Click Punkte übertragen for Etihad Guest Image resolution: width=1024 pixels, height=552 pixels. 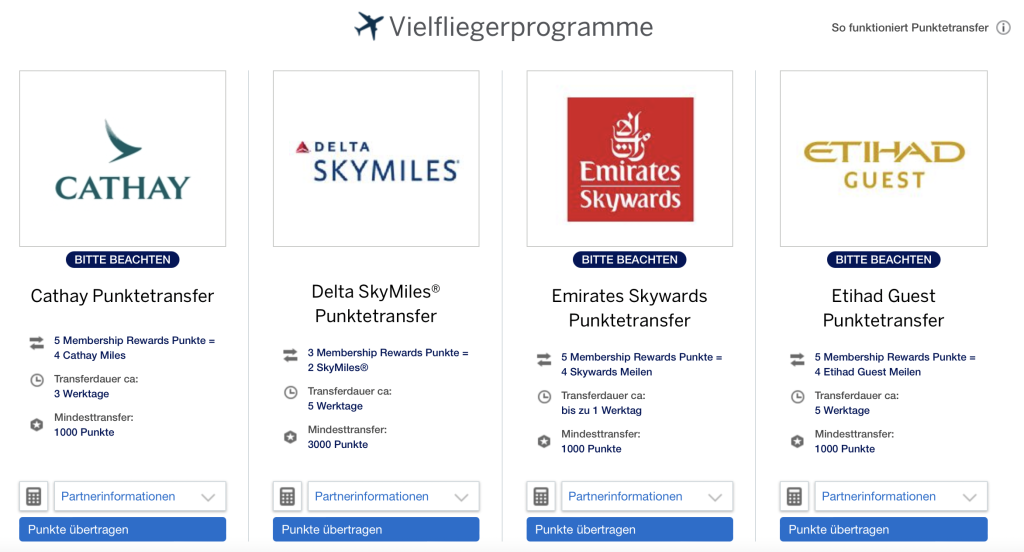click(884, 529)
